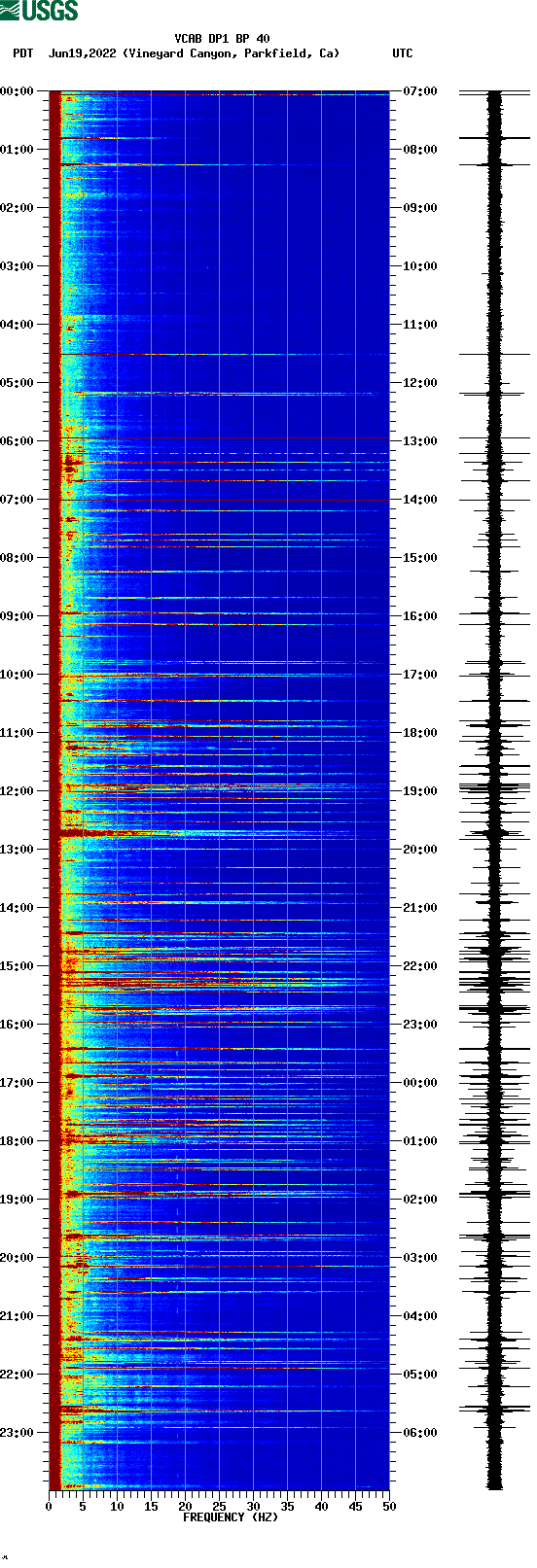The width and height of the screenshot is (537, 1568).
Task: Click the 18:00 UTC time label
Action: coord(420,733)
